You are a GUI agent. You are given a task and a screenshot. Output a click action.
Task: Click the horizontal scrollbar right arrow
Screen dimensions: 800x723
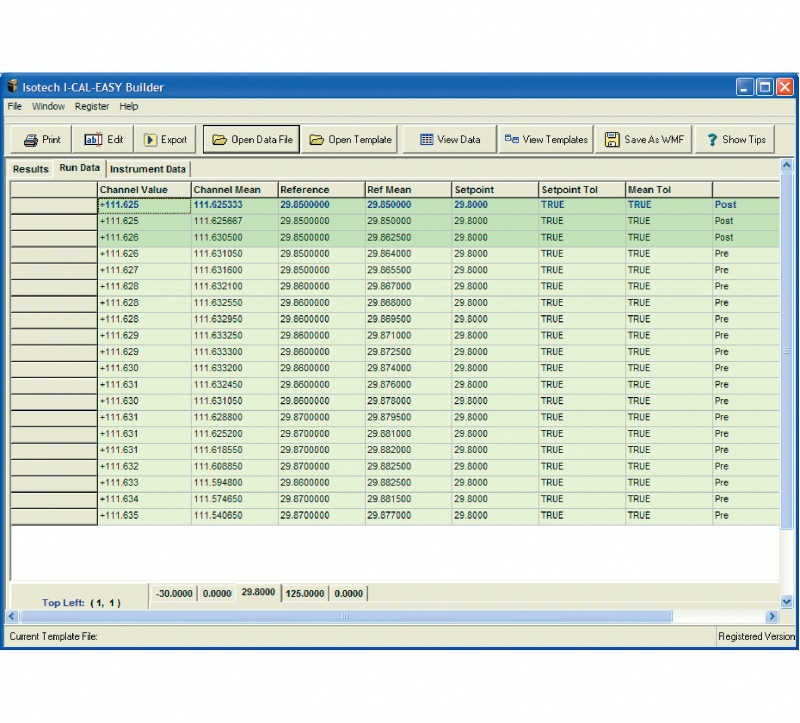[771, 617]
